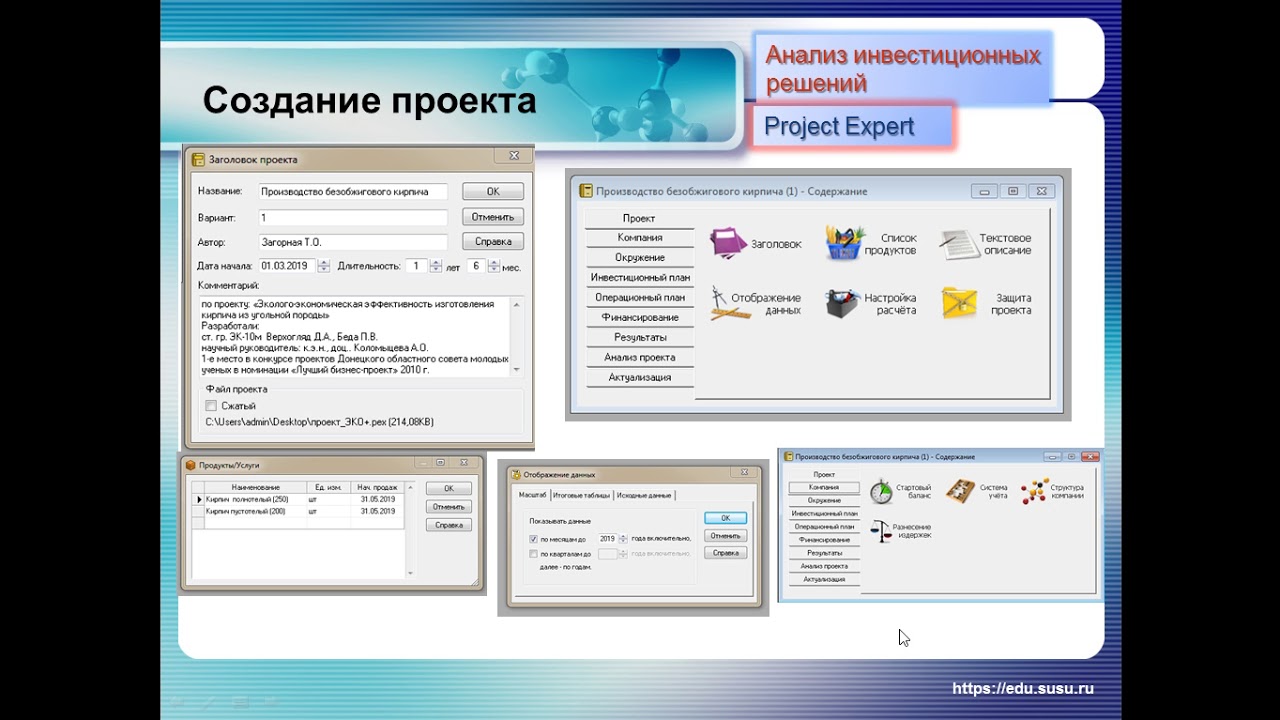The width and height of the screenshot is (1280, 720).
Task: Open the Отображение данных compass icon
Action: click(729, 303)
